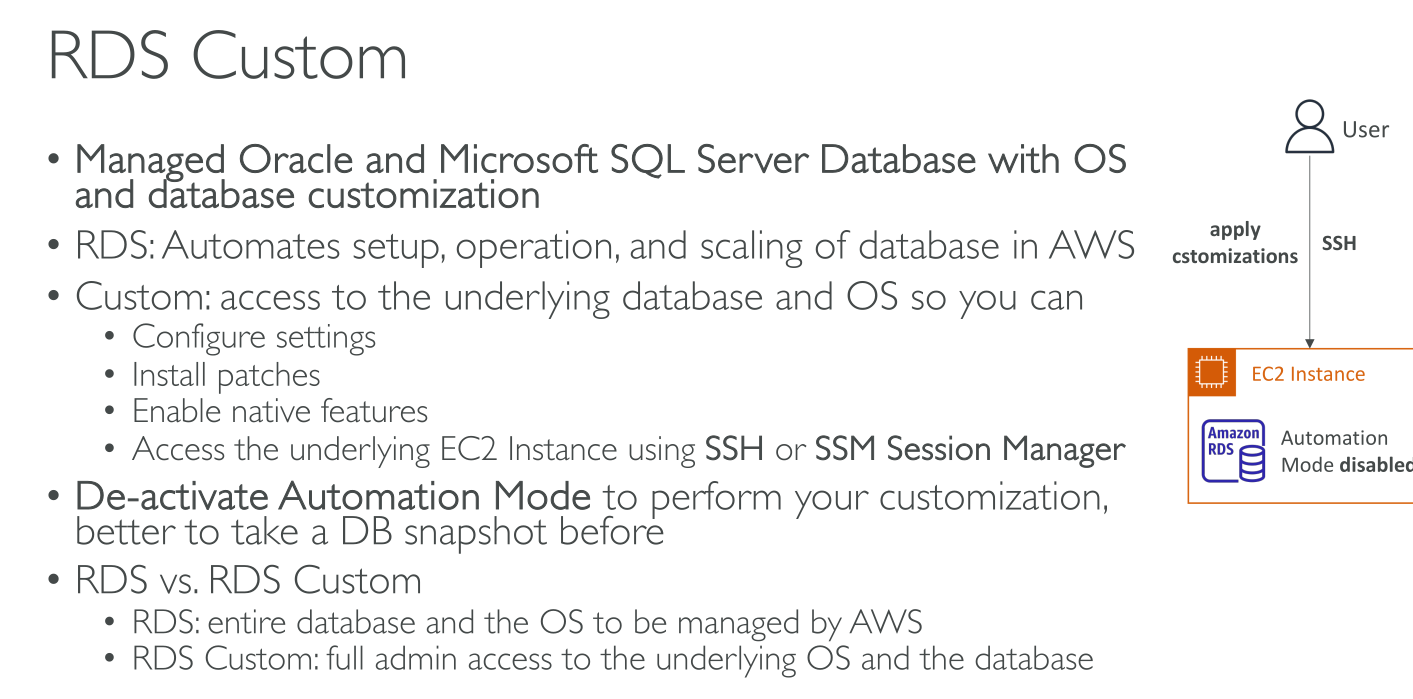Click the arrowhead pointing to EC2 Instance
Screen dimensions: 1413x699
[1309, 340]
